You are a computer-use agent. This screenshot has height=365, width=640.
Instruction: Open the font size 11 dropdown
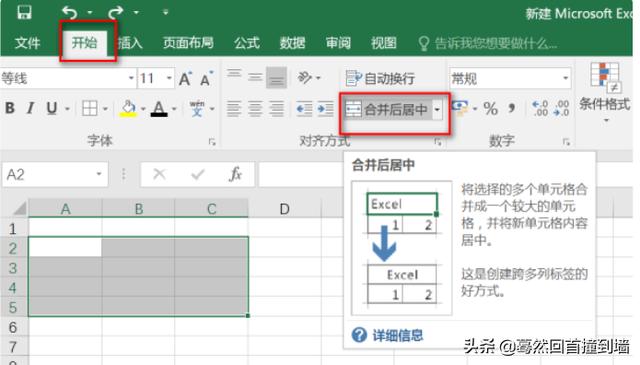(169, 78)
